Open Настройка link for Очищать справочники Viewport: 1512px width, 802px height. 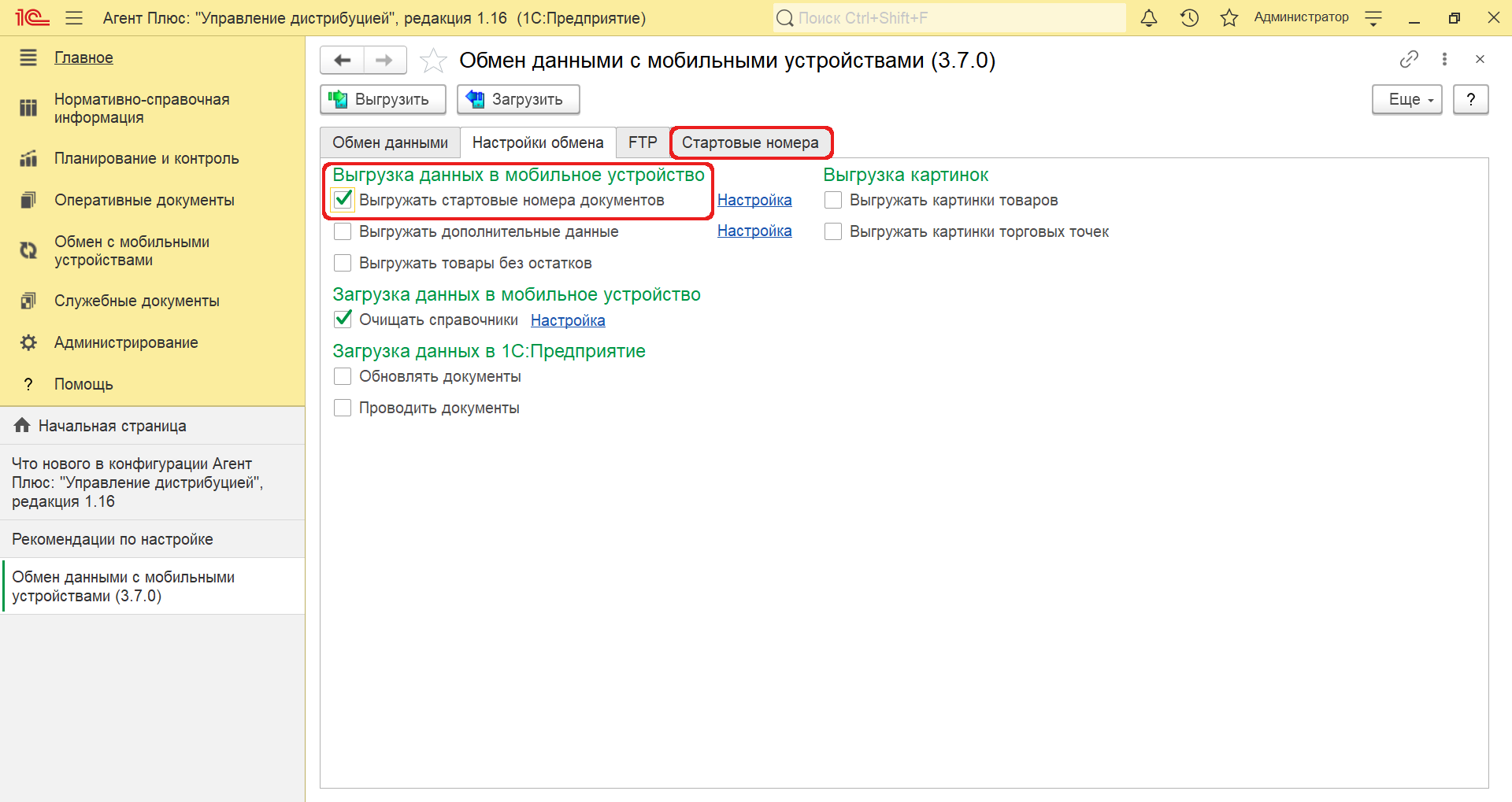(568, 320)
